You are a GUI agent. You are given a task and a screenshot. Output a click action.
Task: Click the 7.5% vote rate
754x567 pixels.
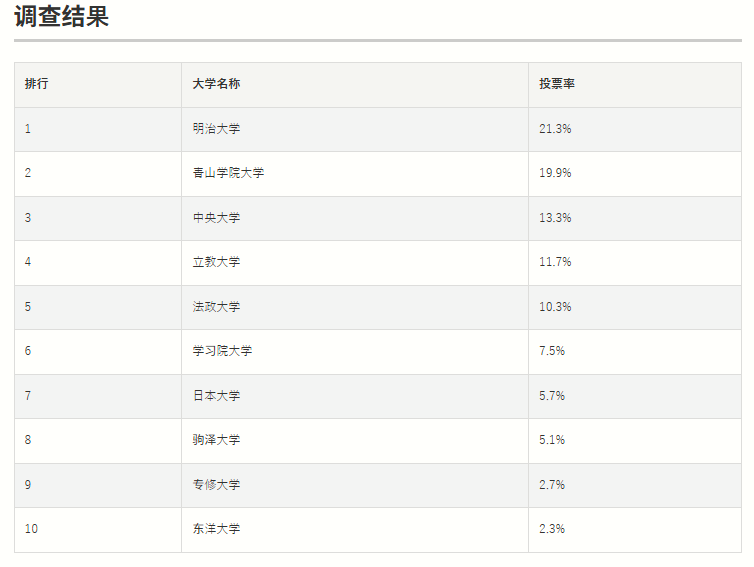(x=552, y=351)
